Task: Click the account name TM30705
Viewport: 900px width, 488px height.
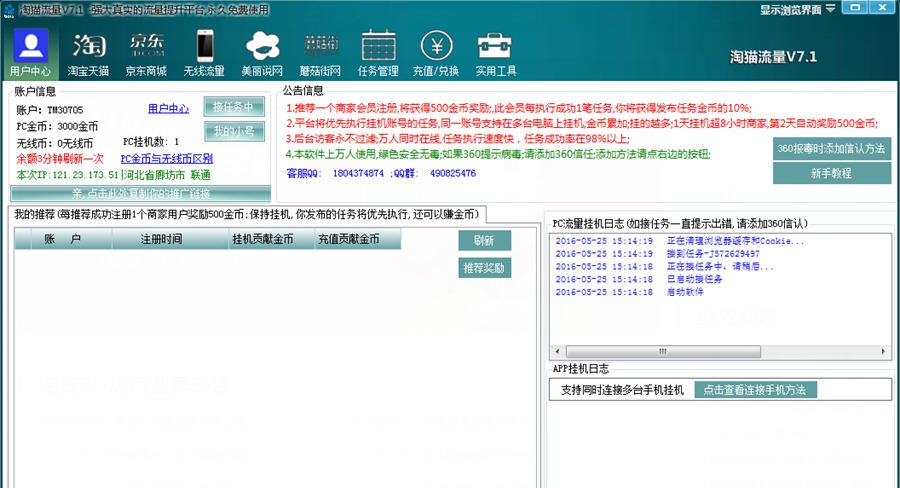Action: coord(65,110)
